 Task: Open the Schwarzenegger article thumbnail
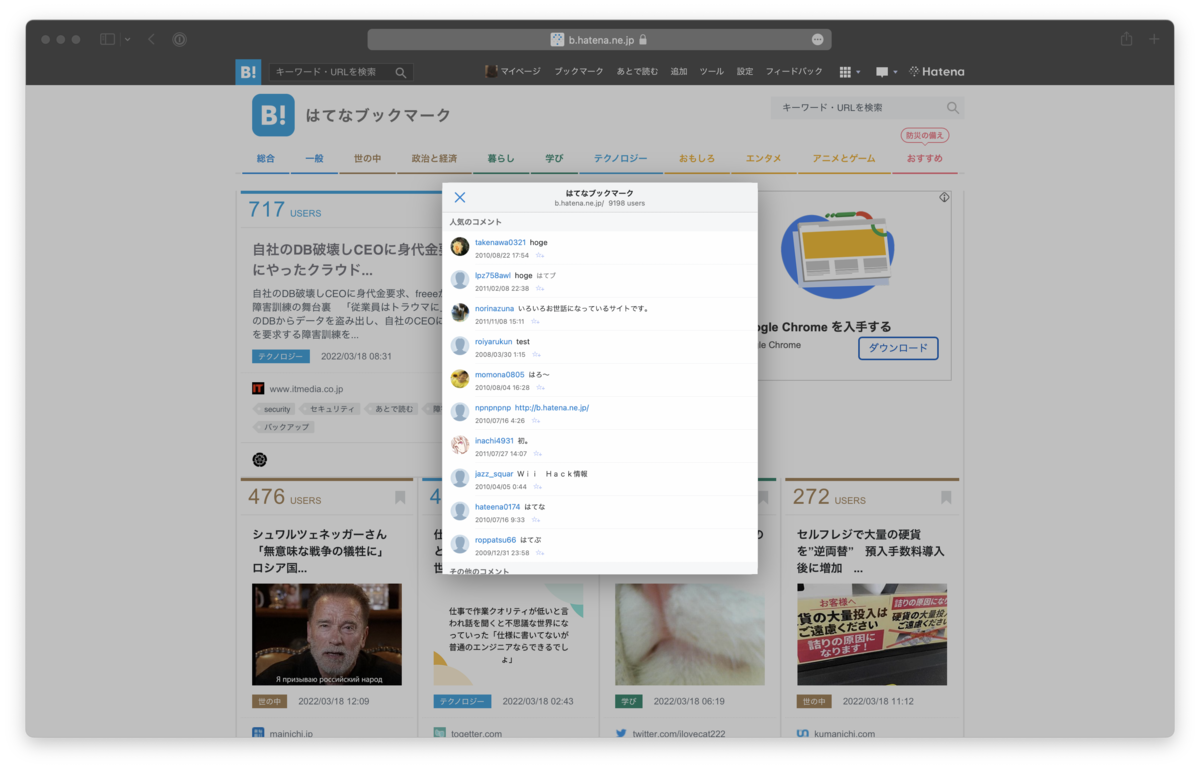(x=327, y=634)
